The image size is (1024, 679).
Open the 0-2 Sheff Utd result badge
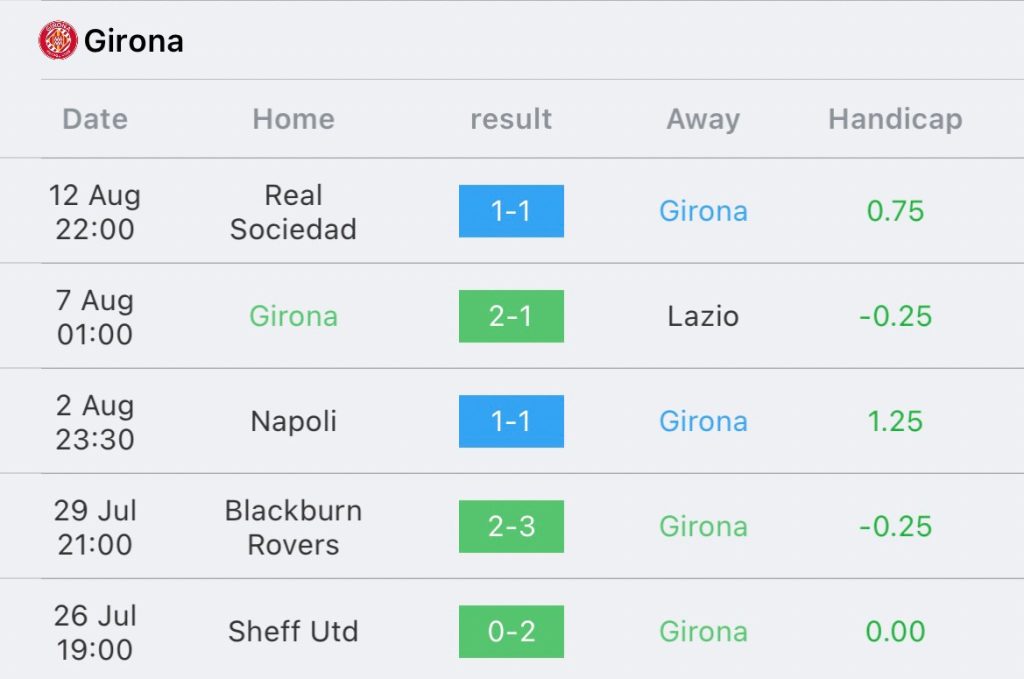click(x=511, y=631)
